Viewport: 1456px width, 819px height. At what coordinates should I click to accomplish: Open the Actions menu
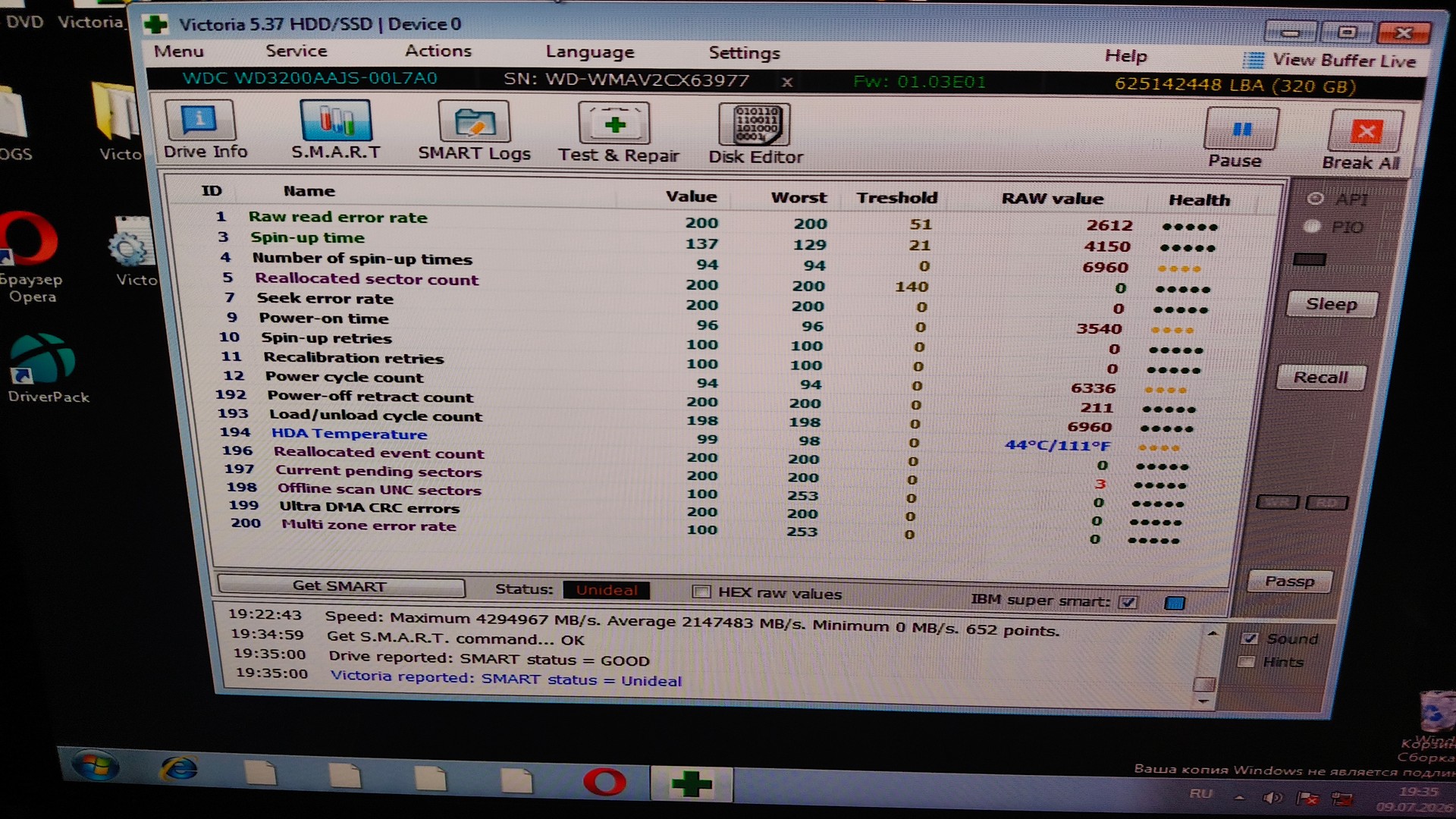(x=438, y=51)
